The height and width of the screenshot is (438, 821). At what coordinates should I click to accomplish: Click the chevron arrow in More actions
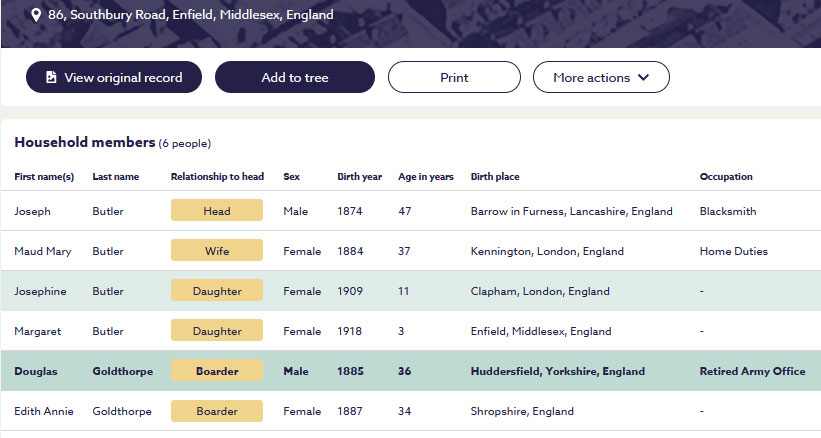[643, 77]
